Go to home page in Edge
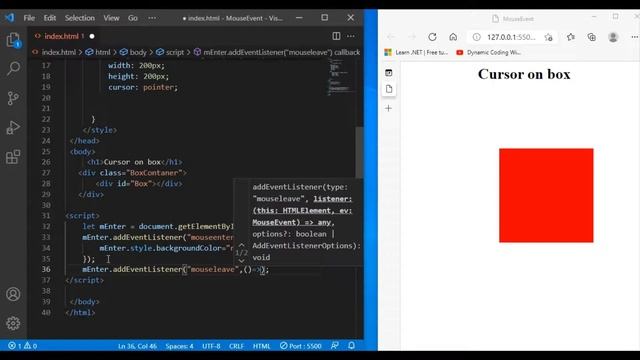This screenshot has height=360, width=640. tap(453, 37)
